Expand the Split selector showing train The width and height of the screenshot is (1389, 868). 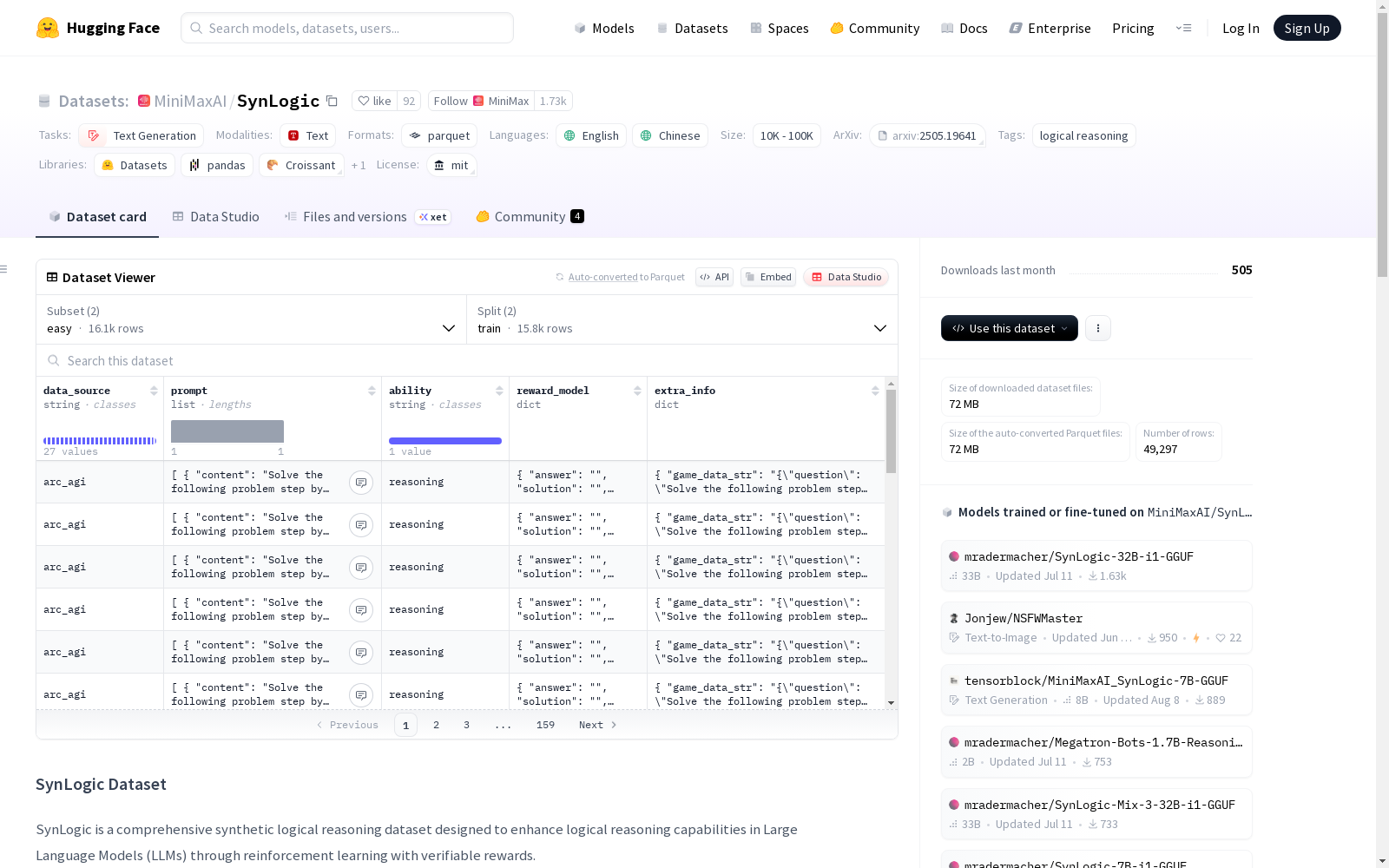[682, 319]
